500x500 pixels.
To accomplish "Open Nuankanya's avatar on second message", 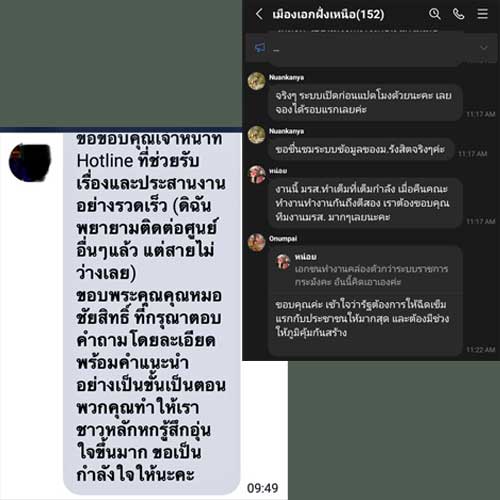I will click(x=256, y=135).
